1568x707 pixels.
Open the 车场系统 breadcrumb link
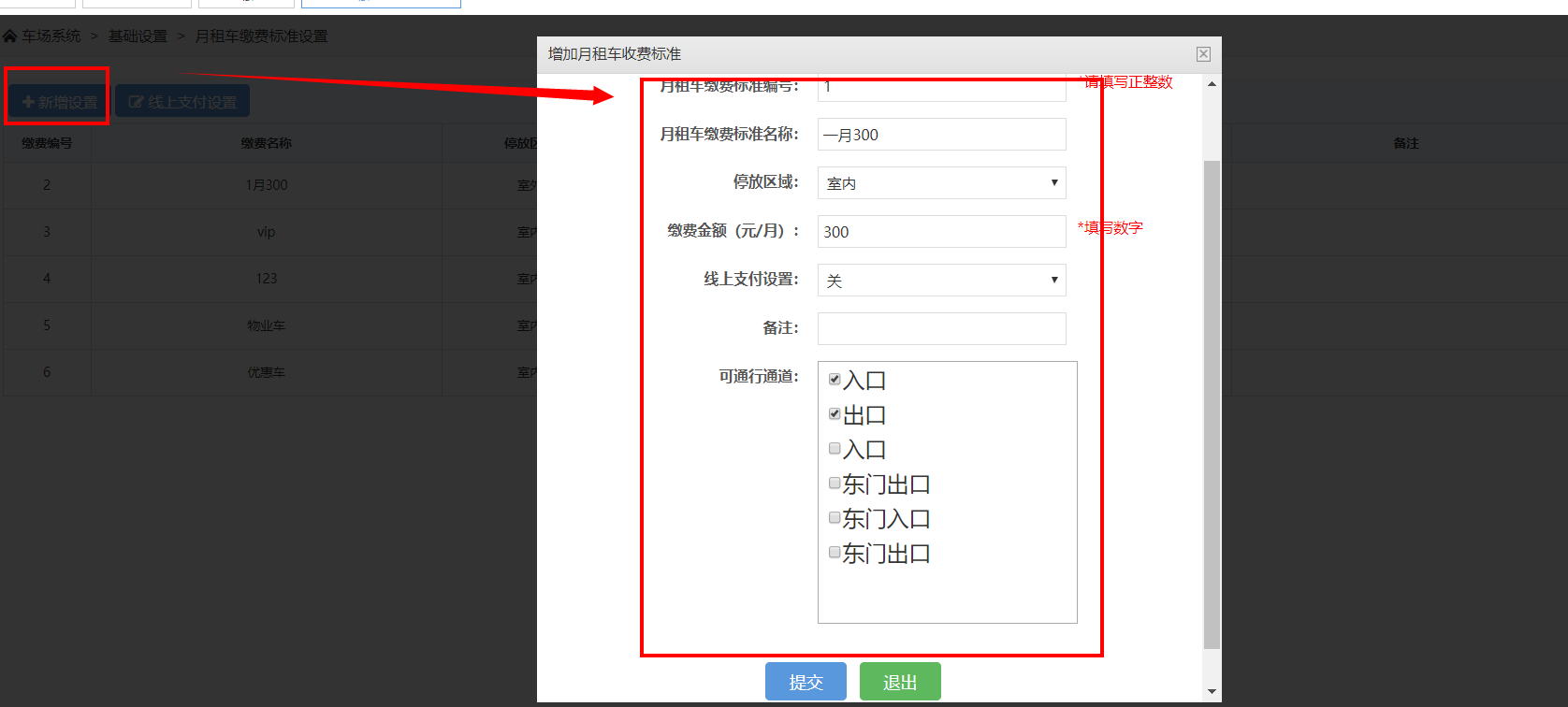[x=51, y=36]
